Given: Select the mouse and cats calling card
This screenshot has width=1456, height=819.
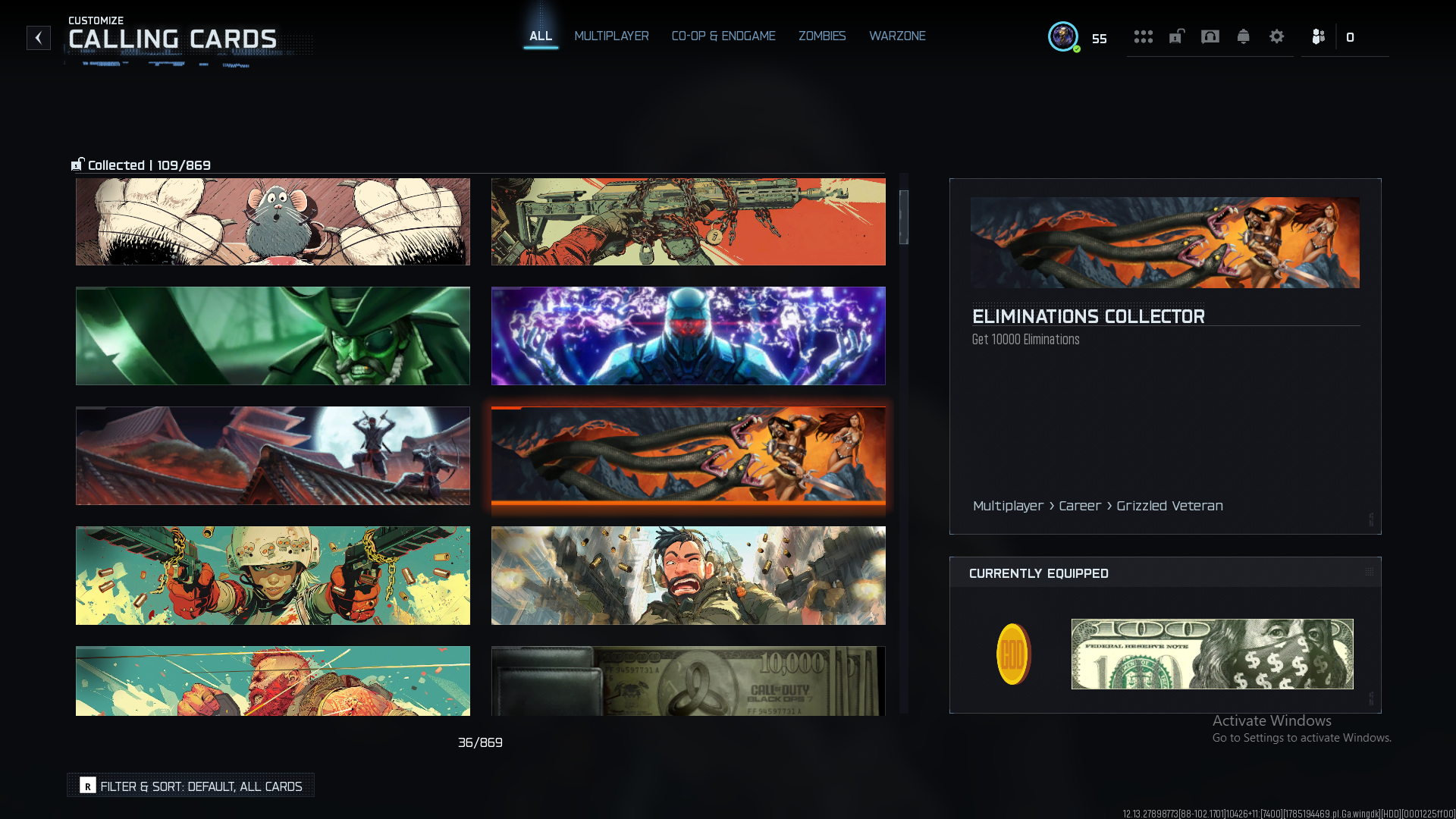Looking at the screenshot, I should tap(273, 221).
